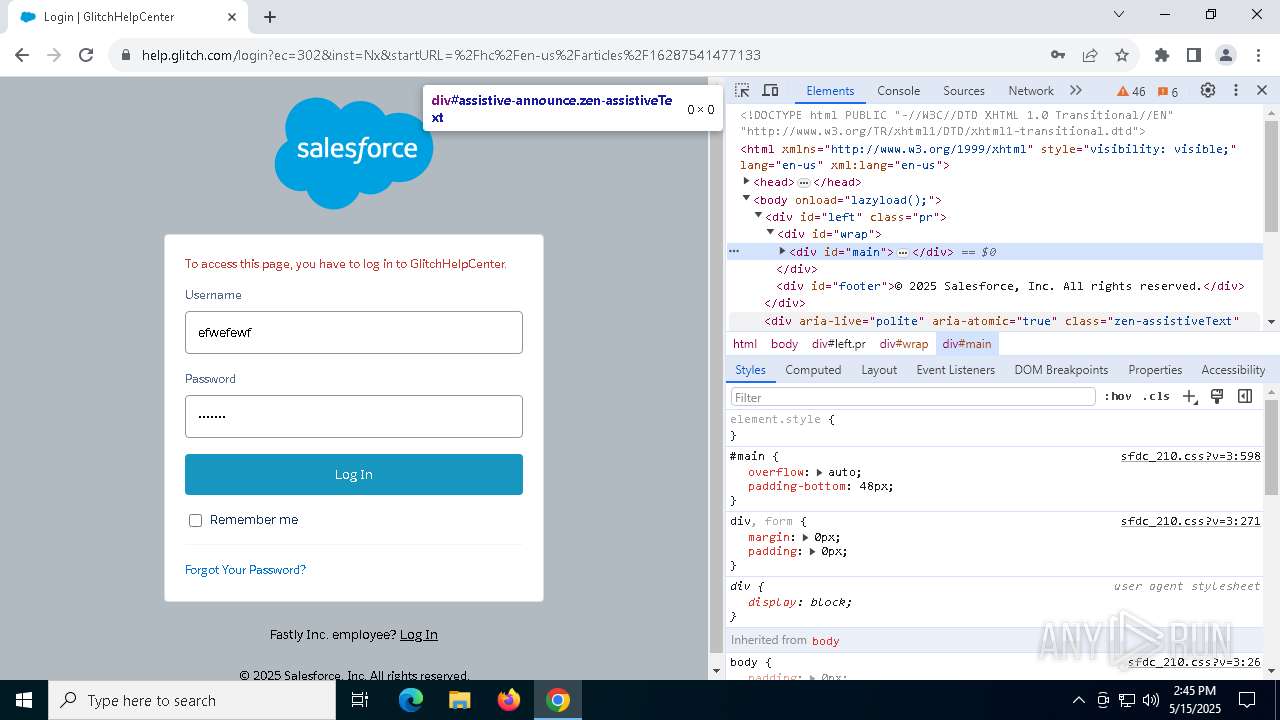Click the Fastly employee Log In link
Viewport: 1280px width, 720px height.
(x=418, y=634)
